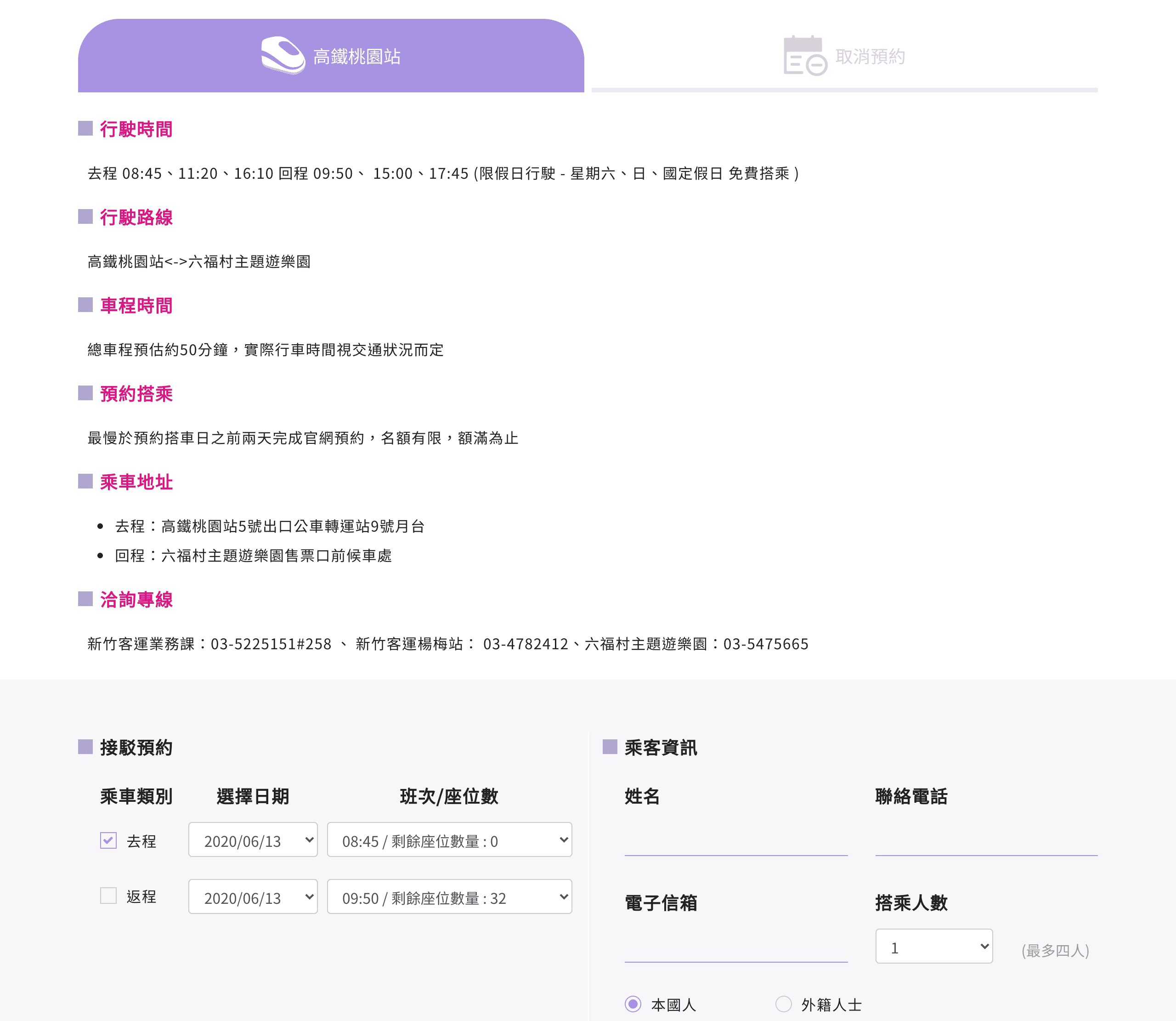This screenshot has height=1021, width=1176.
Task: Open the 去程 date dropdown
Action: (x=253, y=840)
